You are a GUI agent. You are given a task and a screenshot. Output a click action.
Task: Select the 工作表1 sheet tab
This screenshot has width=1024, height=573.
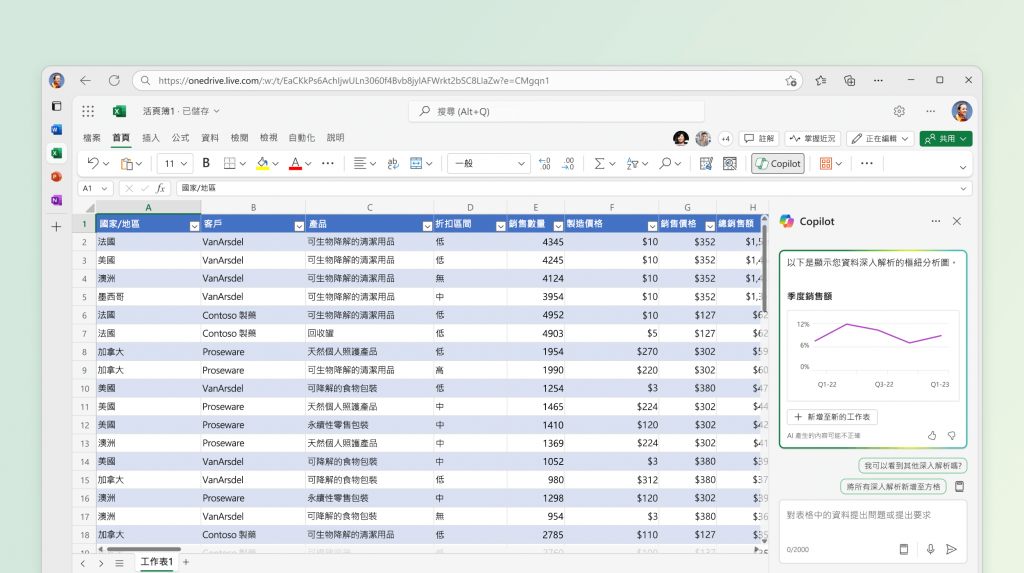click(x=157, y=562)
